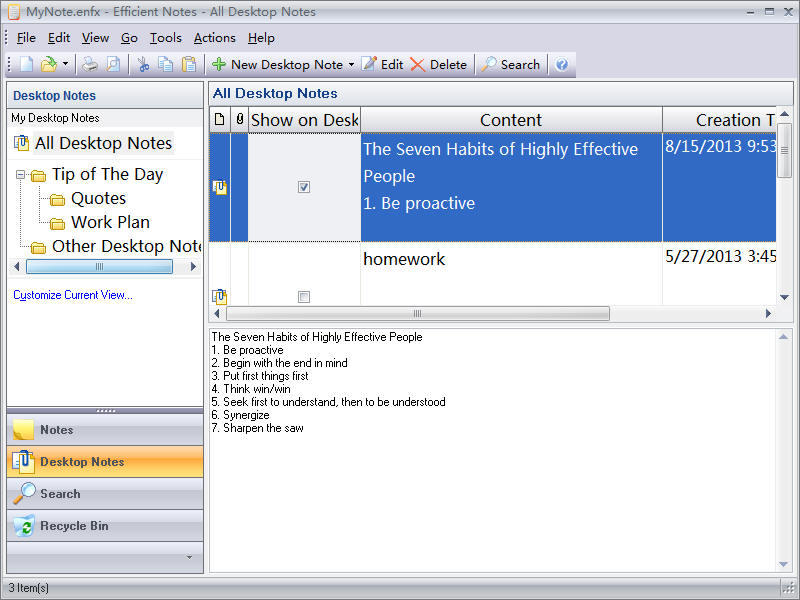Click the notes list vertical scroll up arrow
Screen dimensions: 800x600
785,114
